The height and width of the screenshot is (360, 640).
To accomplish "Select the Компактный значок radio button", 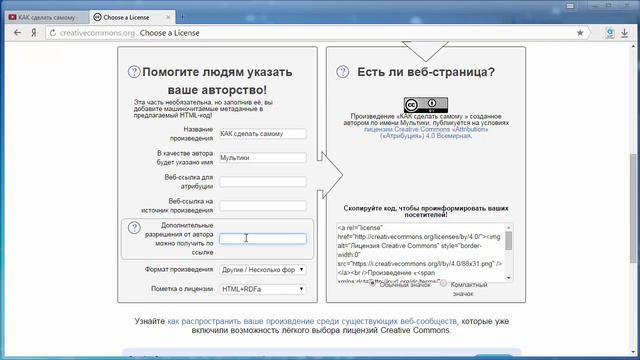I will click(443, 283).
